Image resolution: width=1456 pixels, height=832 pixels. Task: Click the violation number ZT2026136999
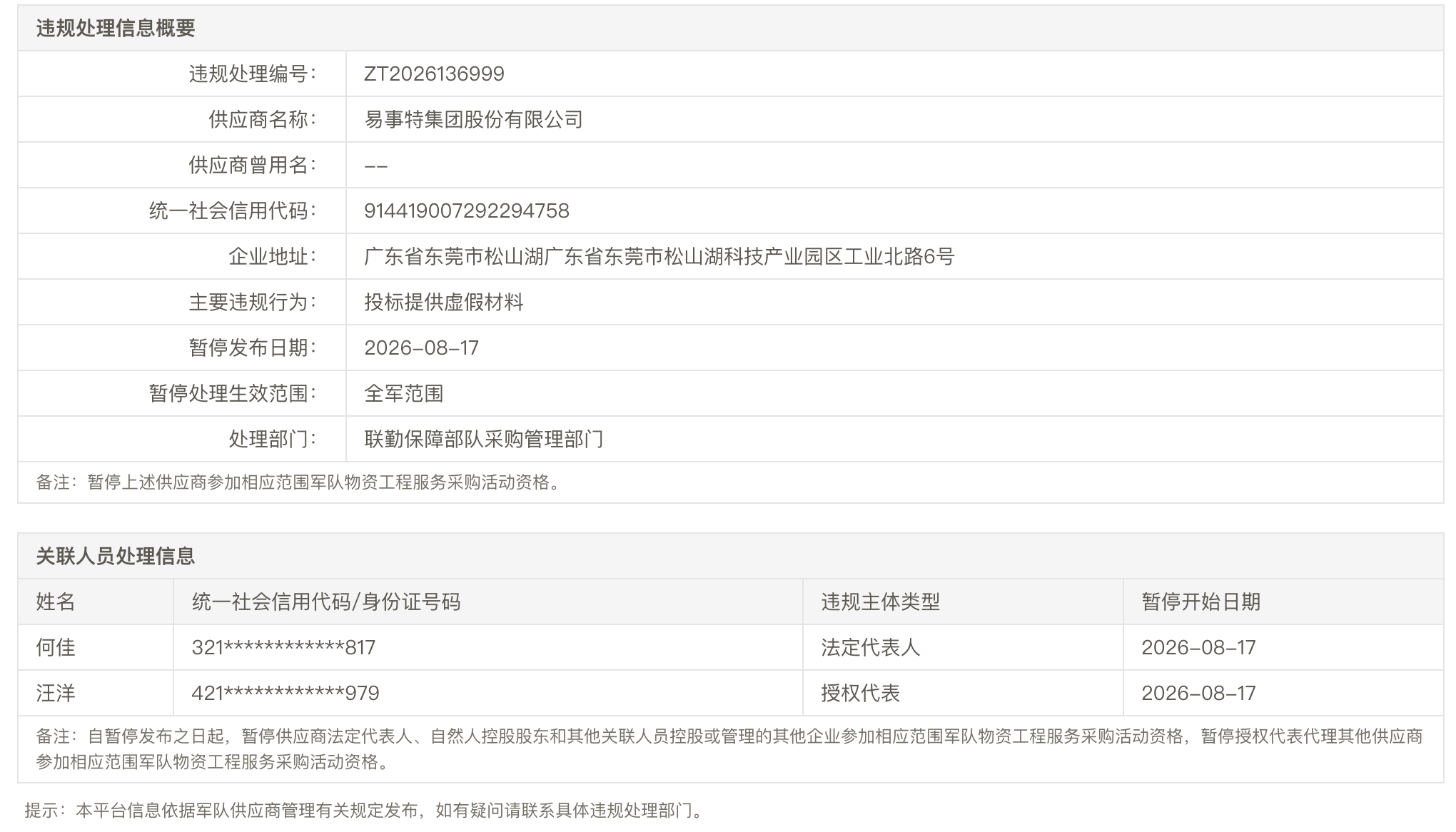tap(434, 73)
